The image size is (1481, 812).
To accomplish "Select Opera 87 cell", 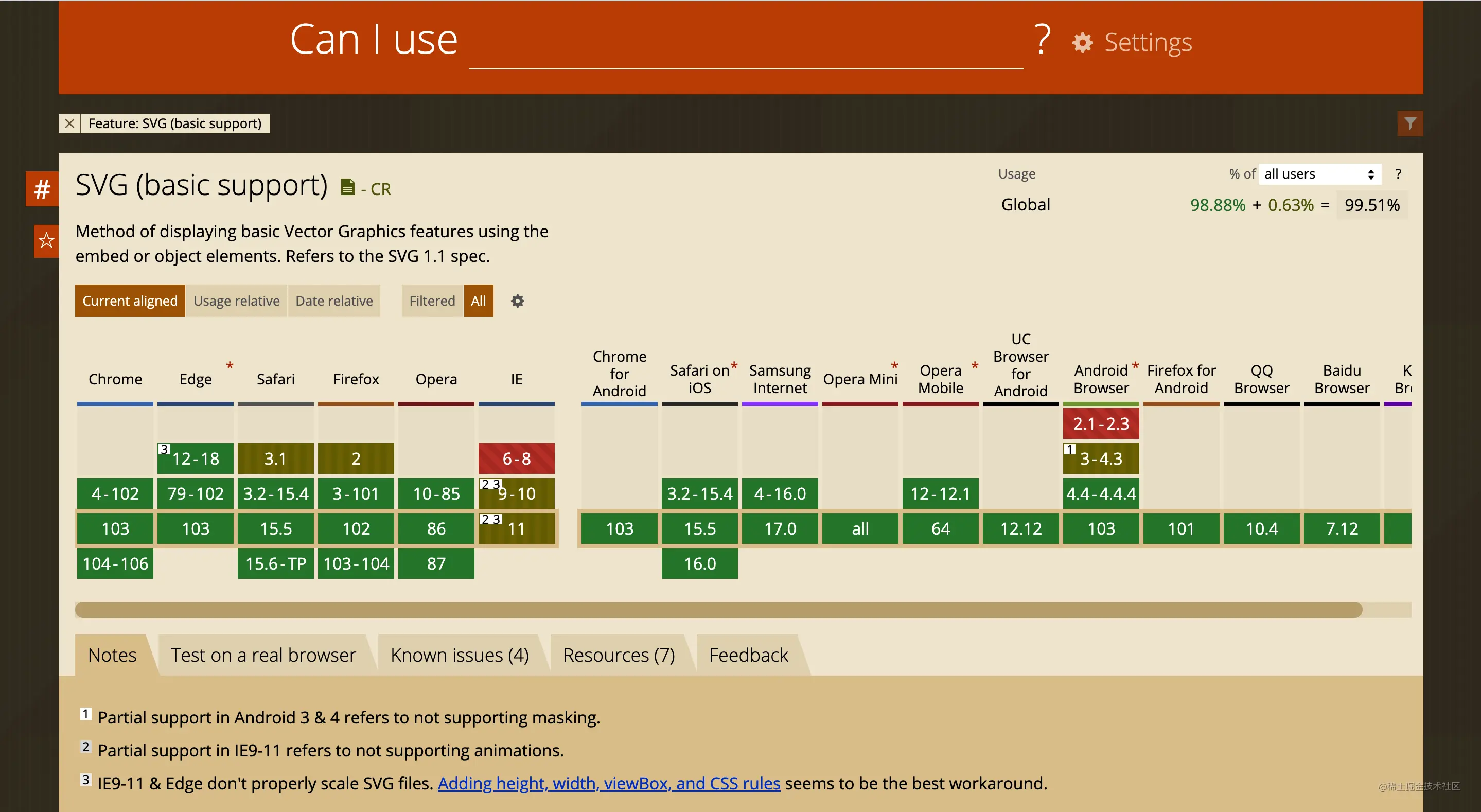I will [x=436, y=563].
